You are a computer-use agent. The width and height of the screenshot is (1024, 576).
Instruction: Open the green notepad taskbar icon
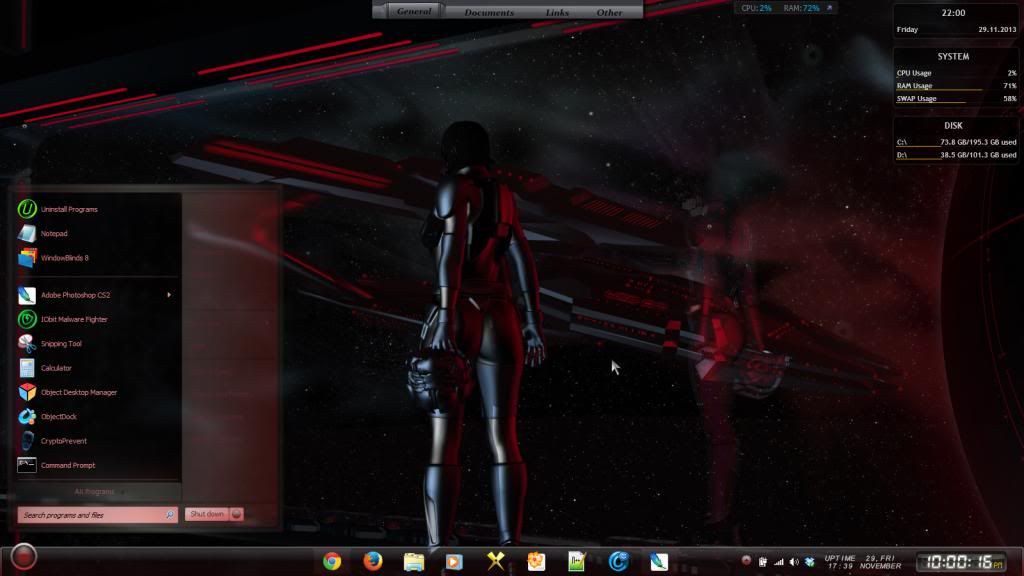tap(577, 561)
